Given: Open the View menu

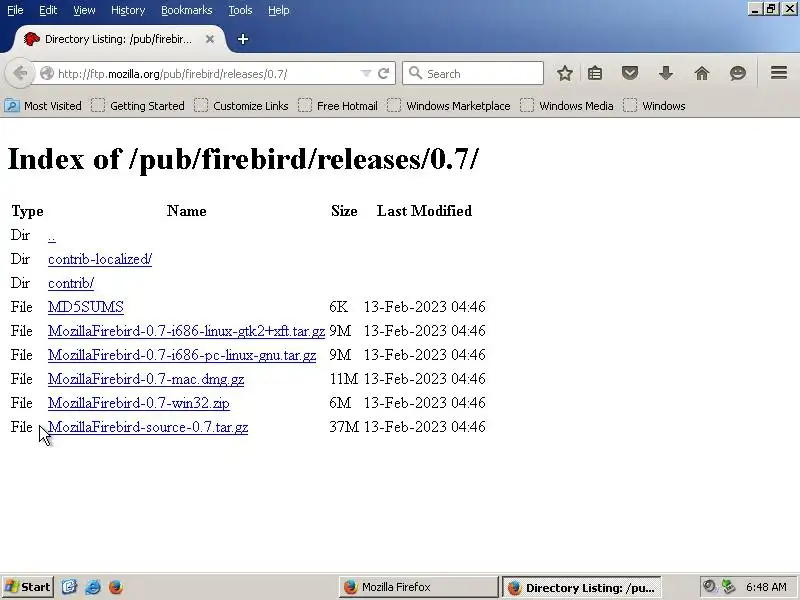Looking at the screenshot, I should pos(84,10).
